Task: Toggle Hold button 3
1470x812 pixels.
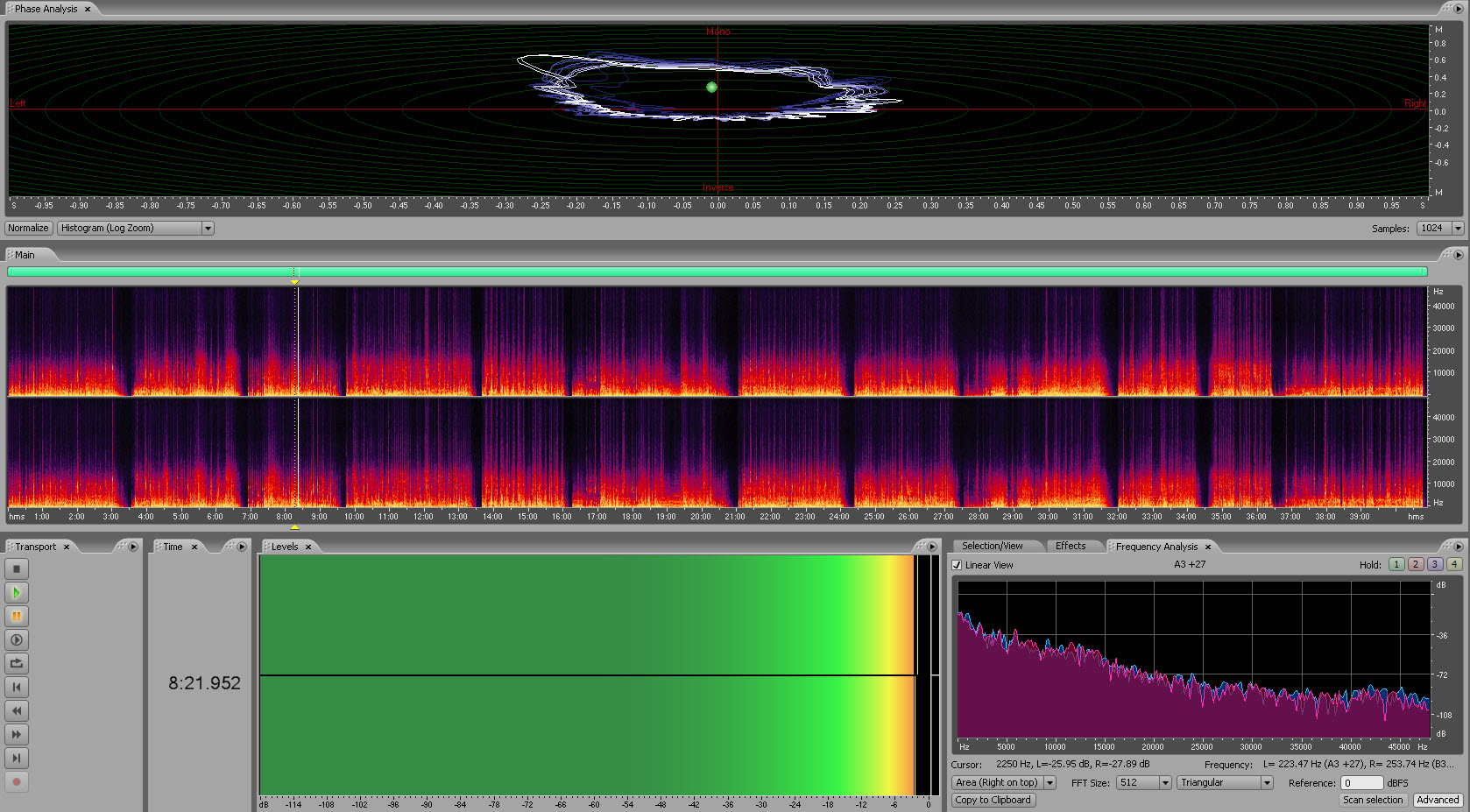Action: 1435,565
